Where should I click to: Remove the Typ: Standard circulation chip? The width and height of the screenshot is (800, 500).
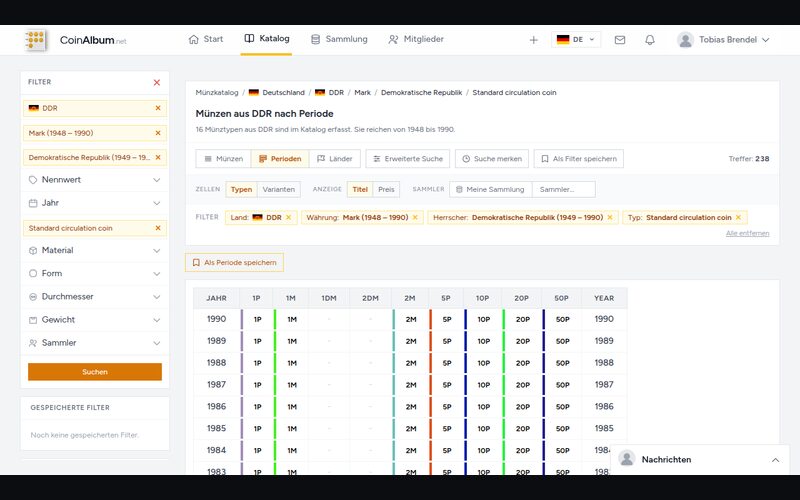[738, 217]
